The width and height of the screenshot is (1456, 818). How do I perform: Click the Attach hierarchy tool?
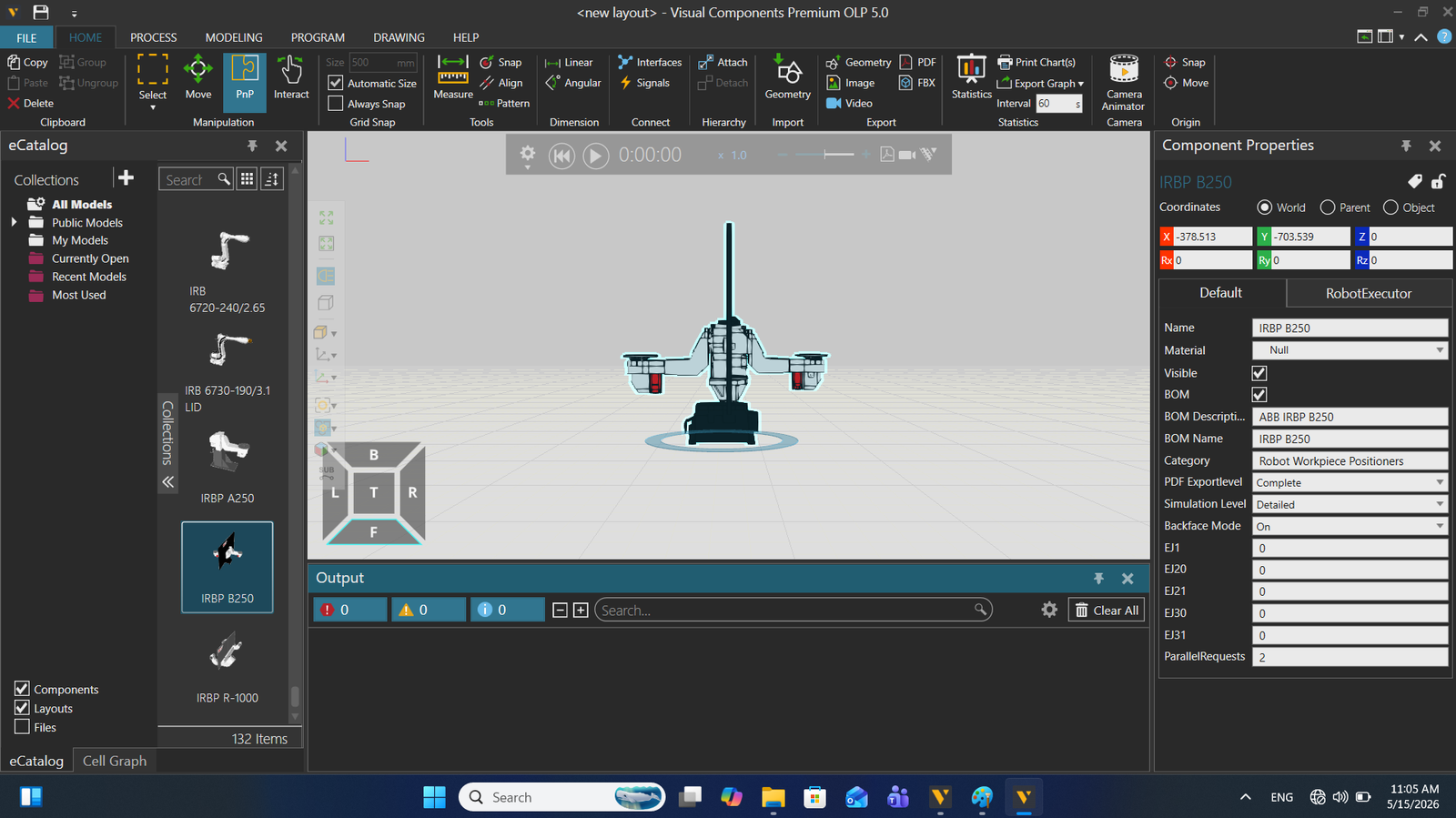(x=723, y=63)
